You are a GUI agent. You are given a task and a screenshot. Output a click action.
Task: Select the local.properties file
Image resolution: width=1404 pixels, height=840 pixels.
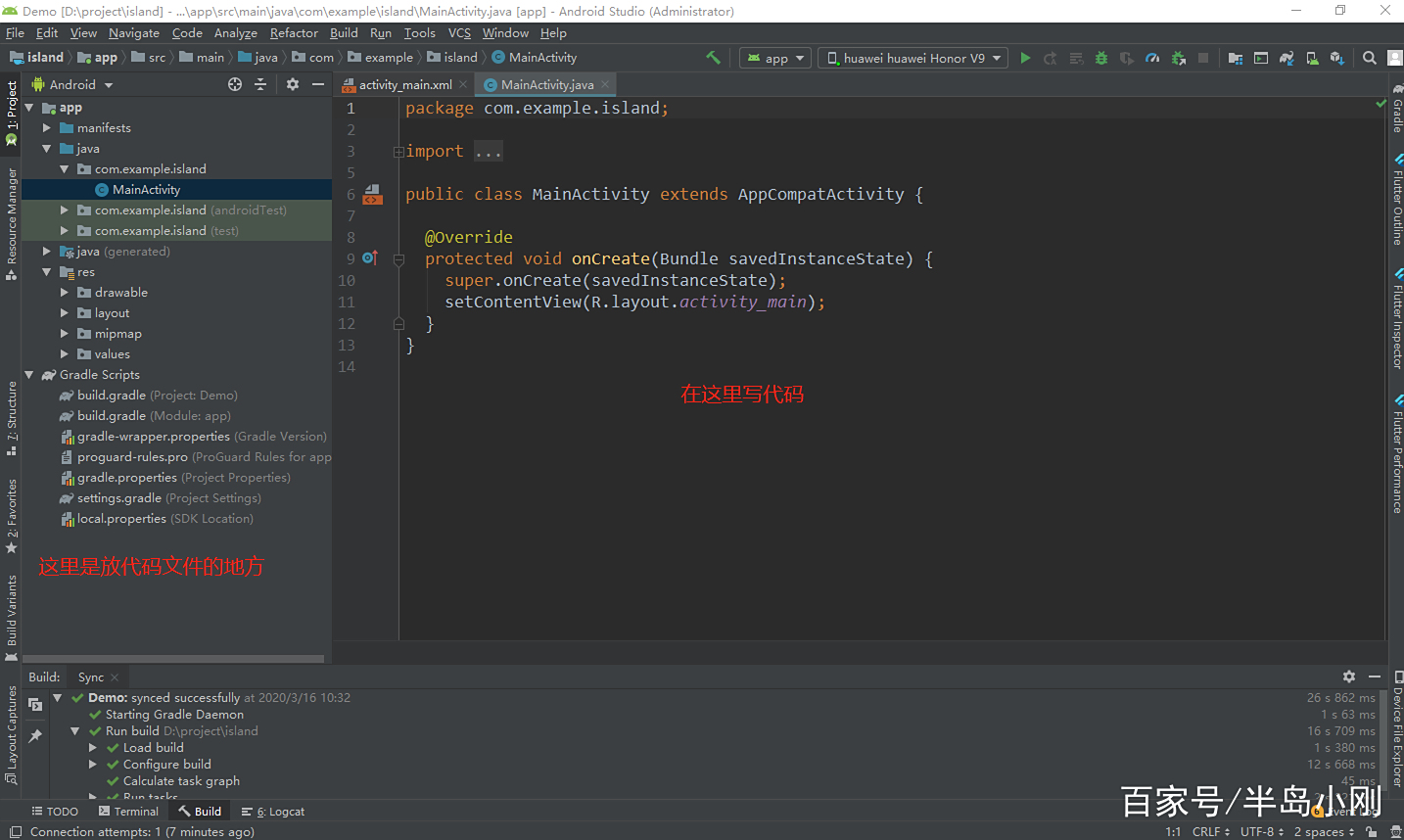point(158,519)
